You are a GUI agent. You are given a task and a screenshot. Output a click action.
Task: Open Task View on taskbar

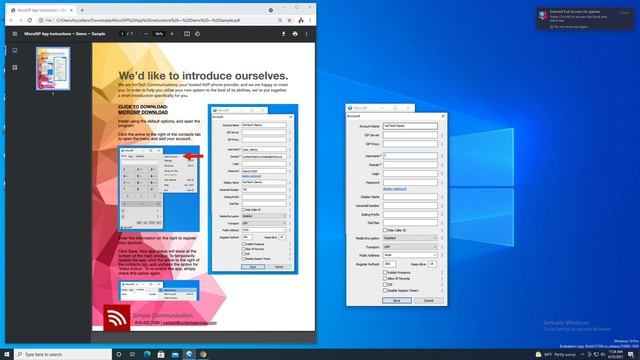click(132, 354)
